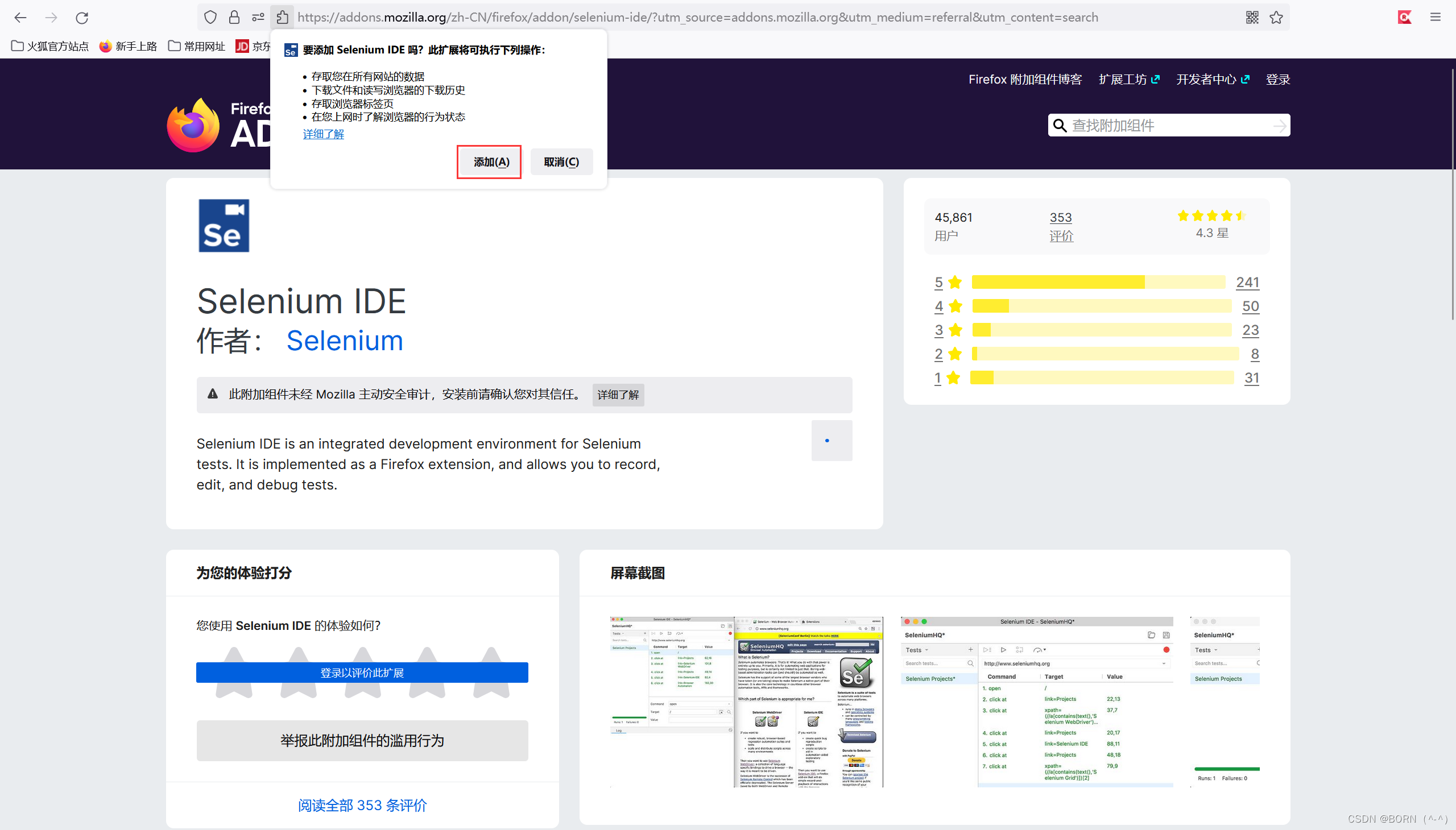Open the second Selenium IDE screenshot thumbnail
The width and height of the screenshot is (1456, 830).
[x=1037, y=702]
